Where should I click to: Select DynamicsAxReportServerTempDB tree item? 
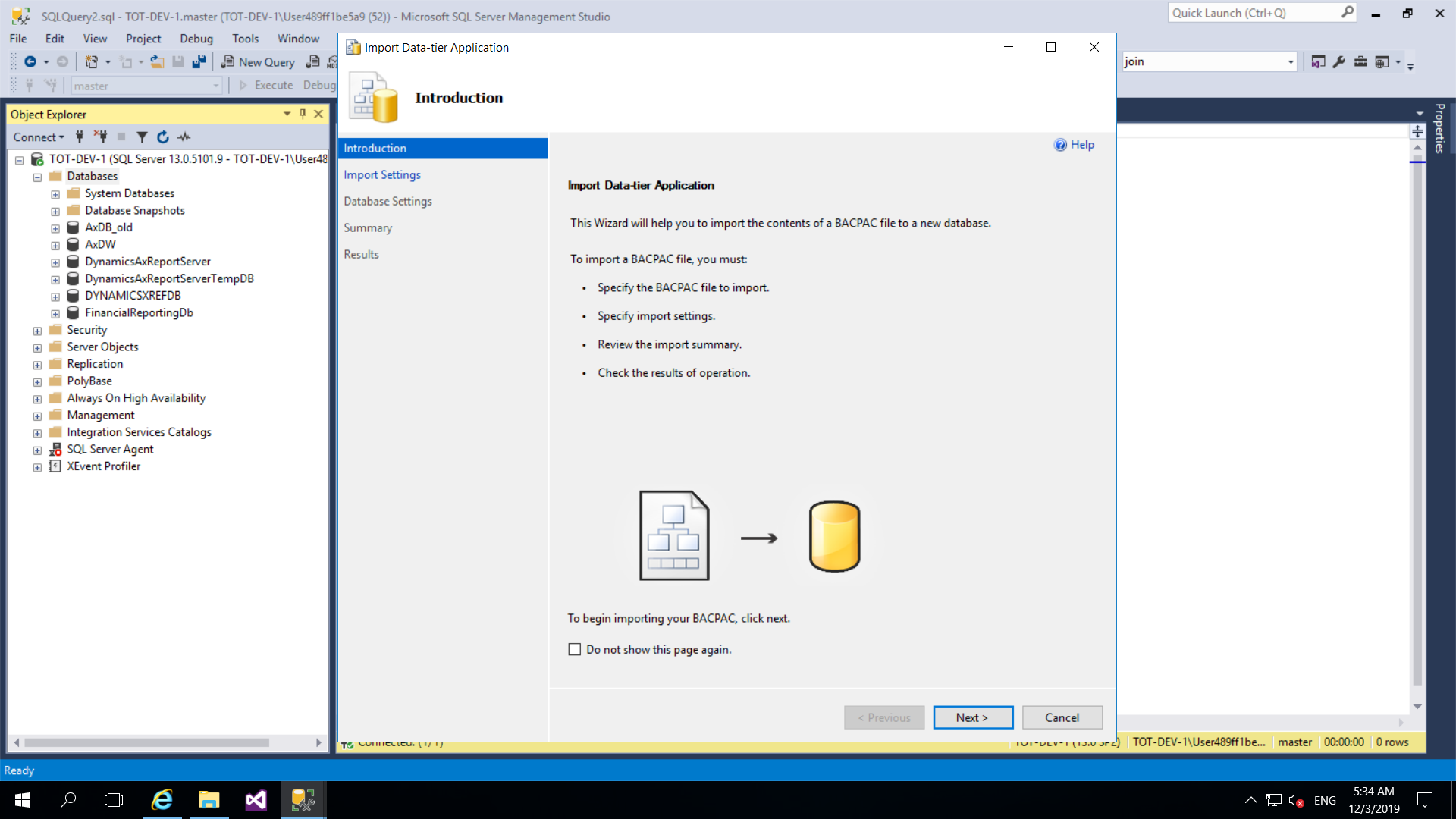[x=169, y=279]
